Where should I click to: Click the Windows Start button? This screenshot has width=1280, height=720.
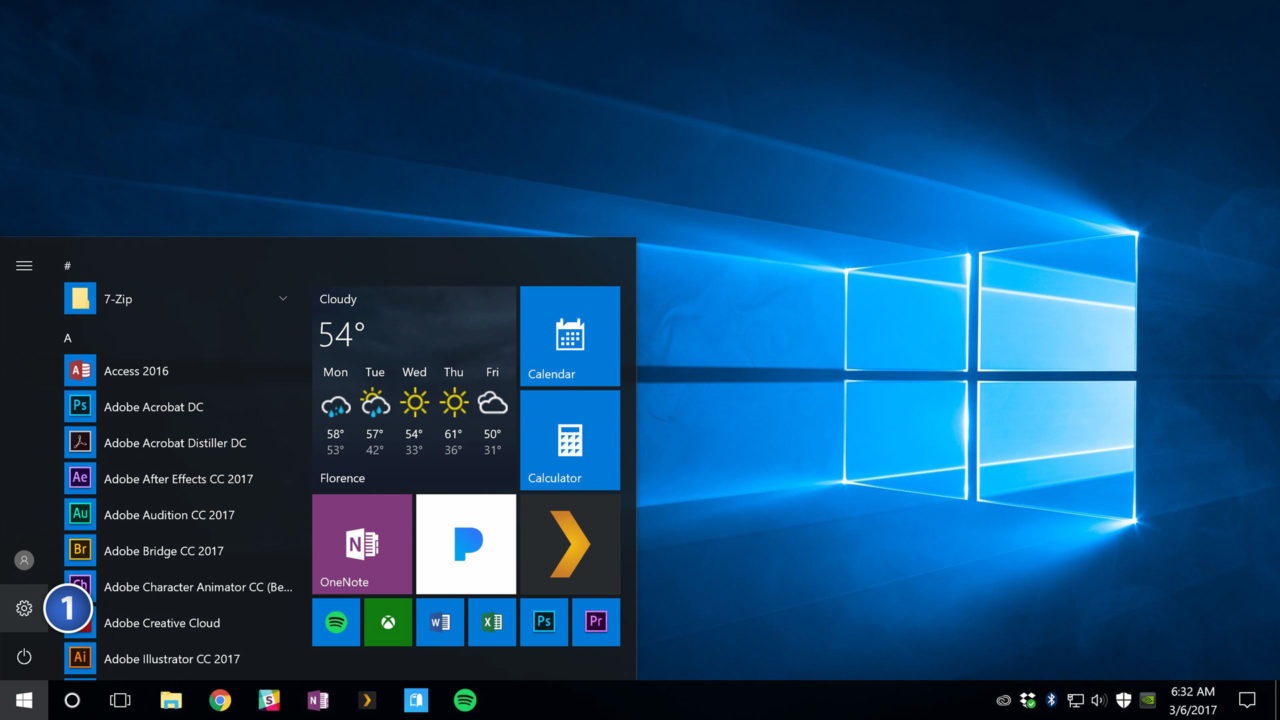coord(24,700)
